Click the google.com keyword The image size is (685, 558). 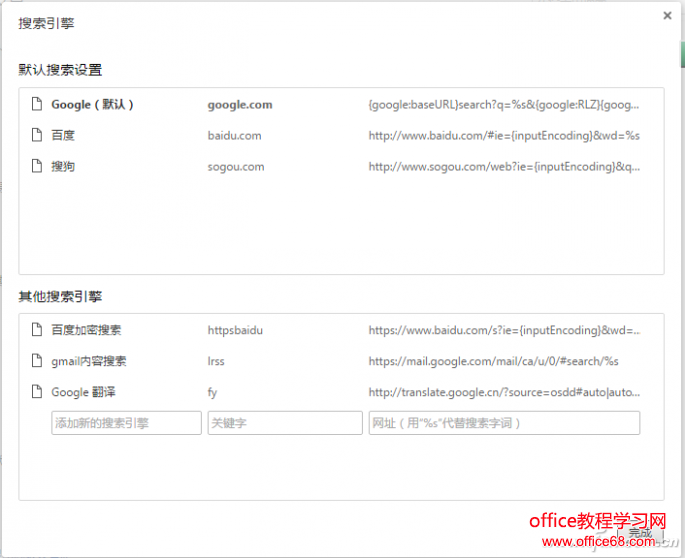click(240, 105)
